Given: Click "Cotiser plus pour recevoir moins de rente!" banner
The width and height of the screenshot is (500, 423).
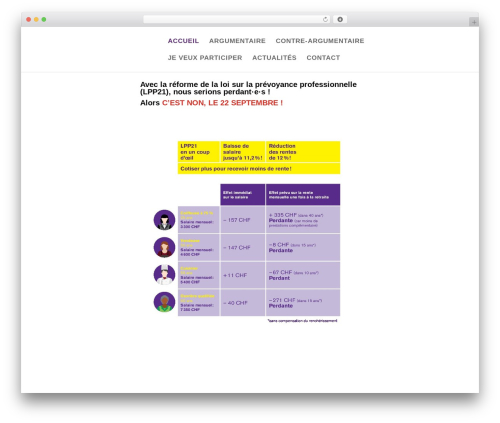Looking at the screenshot, I should pos(259,169).
